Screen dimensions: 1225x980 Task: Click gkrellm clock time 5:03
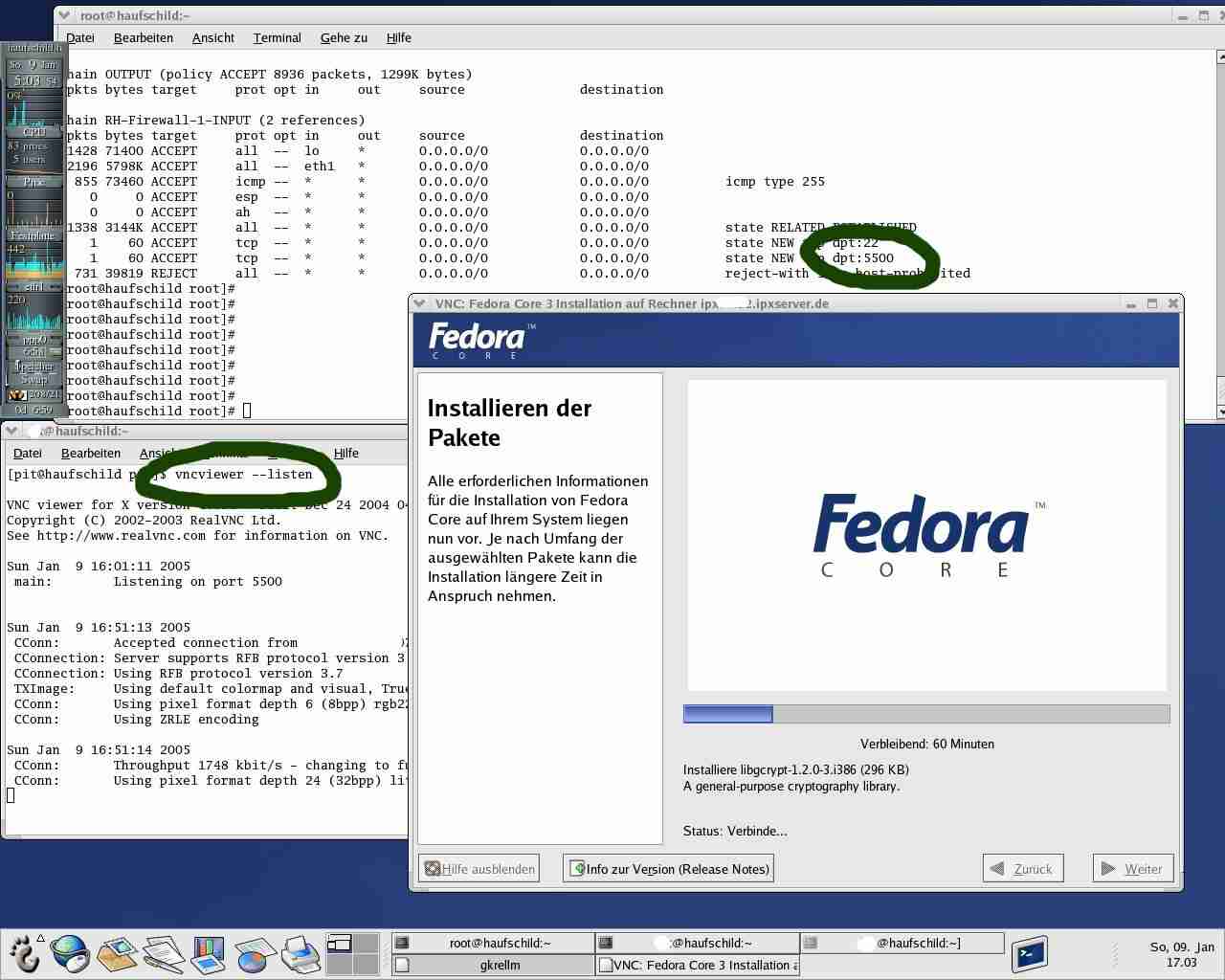[x=34, y=81]
